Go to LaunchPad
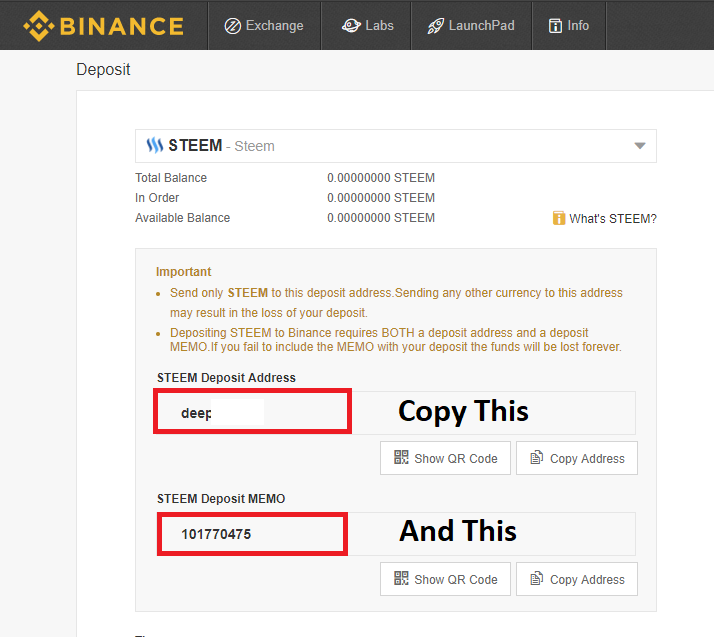 tap(471, 25)
